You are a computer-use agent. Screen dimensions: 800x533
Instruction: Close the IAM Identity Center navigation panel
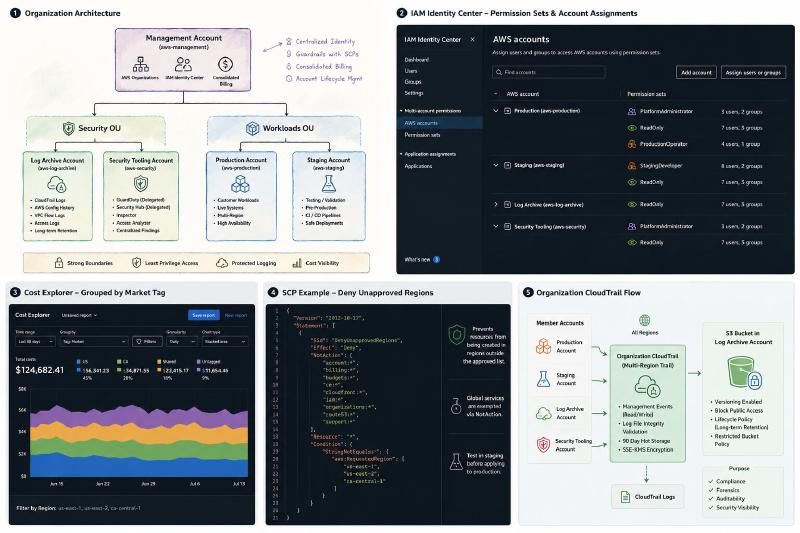pyautogui.click(x=472, y=39)
